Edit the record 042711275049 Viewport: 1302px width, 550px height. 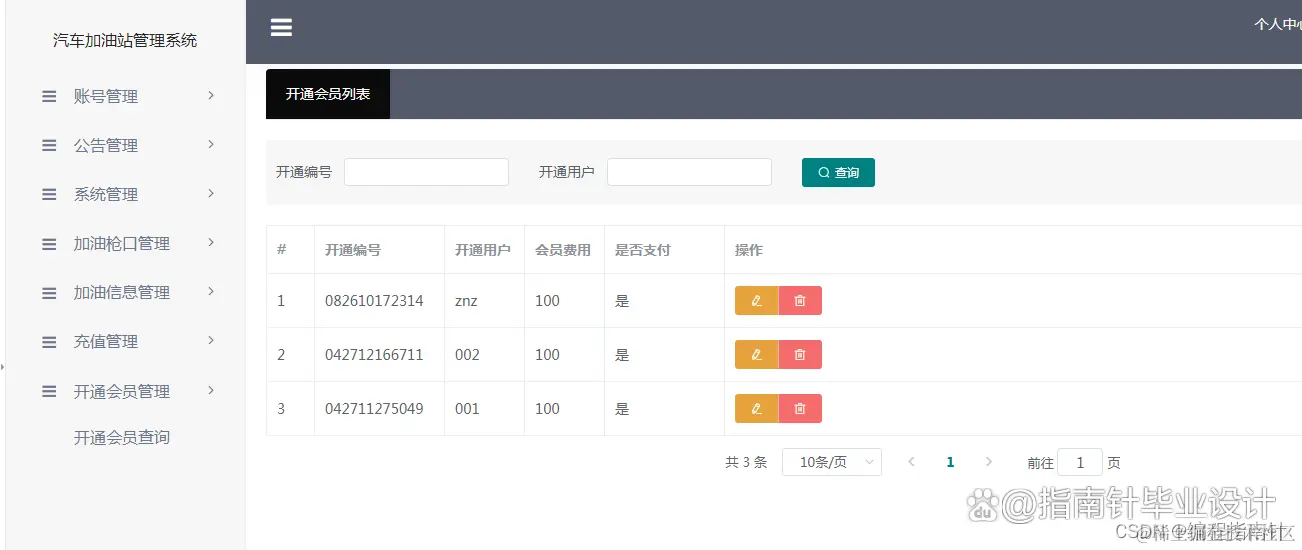tap(756, 408)
